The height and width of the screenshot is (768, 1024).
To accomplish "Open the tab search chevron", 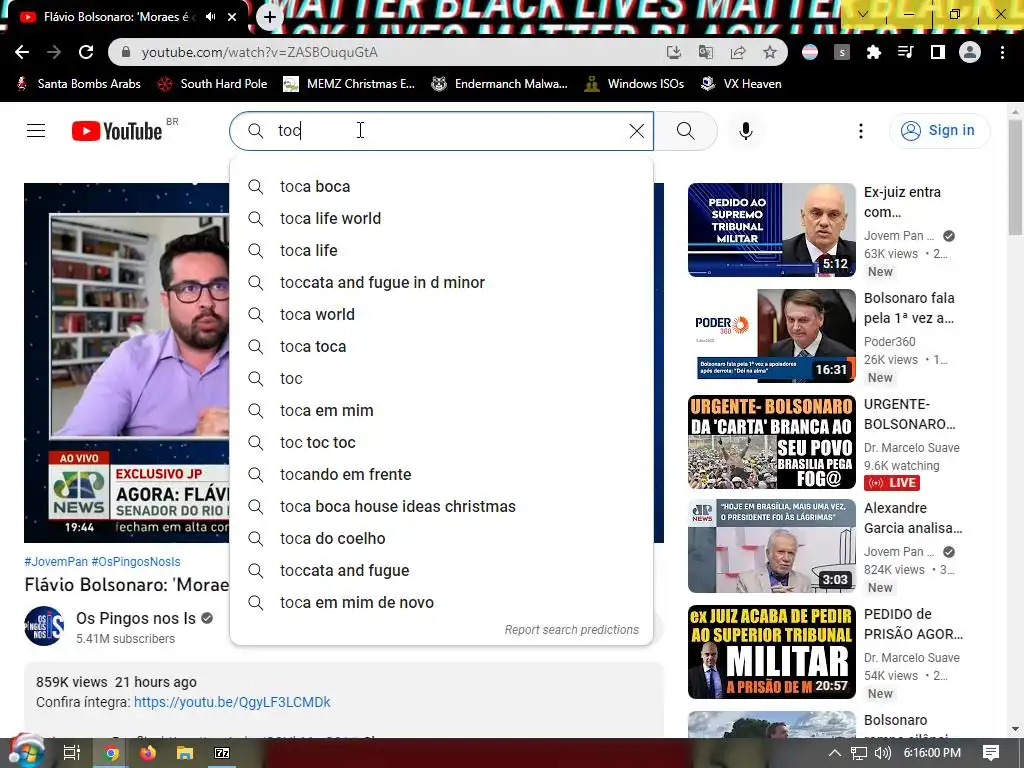I will pyautogui.click(x=863, y=14).
